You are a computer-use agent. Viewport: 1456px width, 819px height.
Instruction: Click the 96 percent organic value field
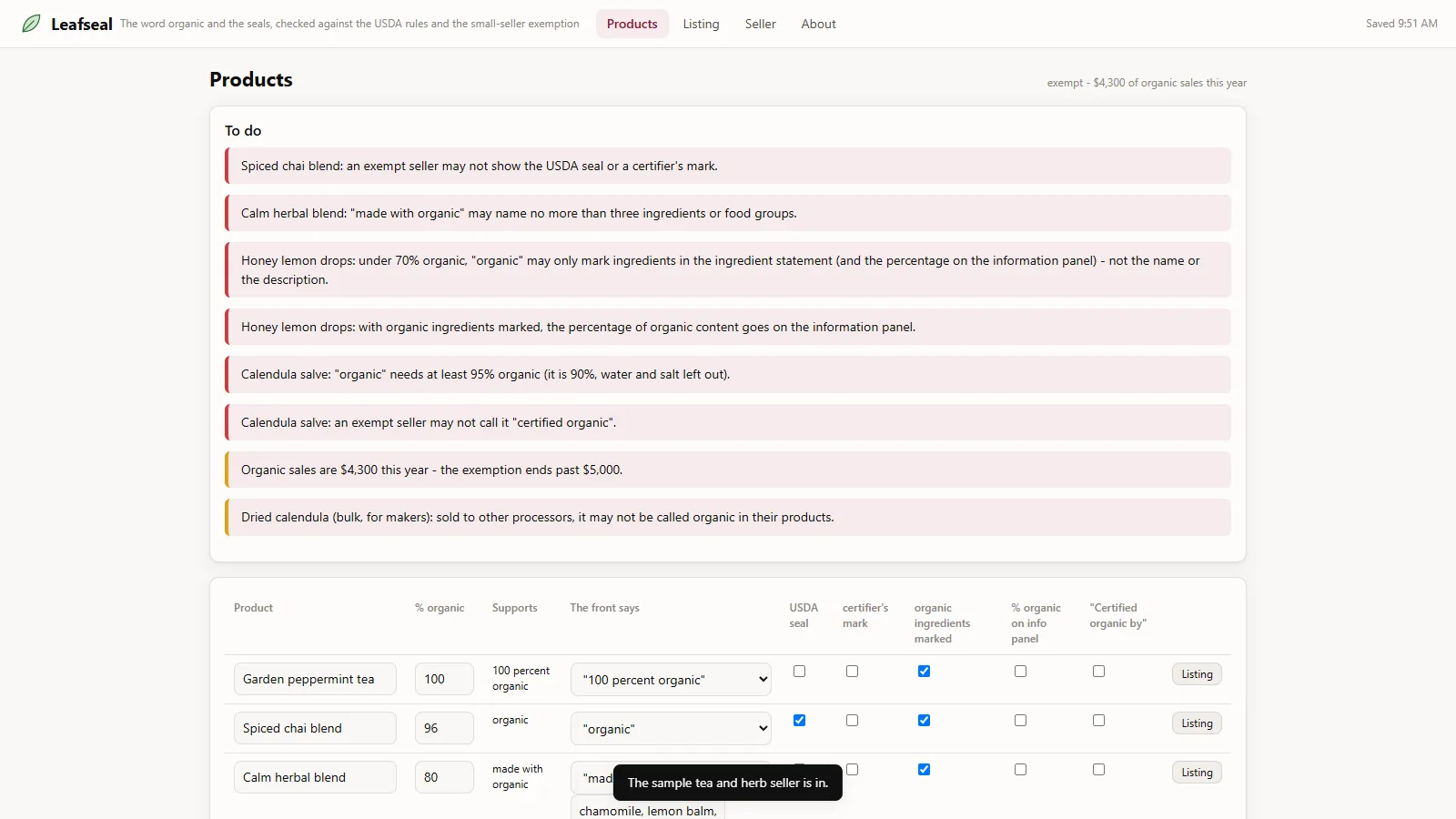[444, 728]
